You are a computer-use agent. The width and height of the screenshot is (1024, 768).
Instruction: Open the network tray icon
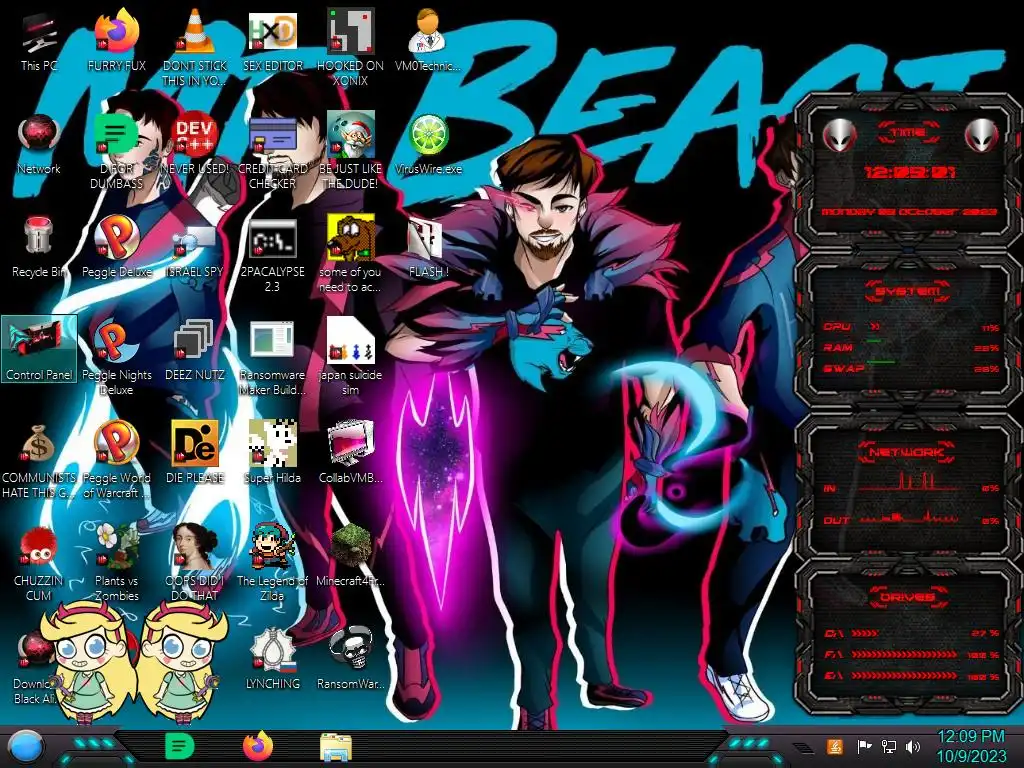coord(889,746)
